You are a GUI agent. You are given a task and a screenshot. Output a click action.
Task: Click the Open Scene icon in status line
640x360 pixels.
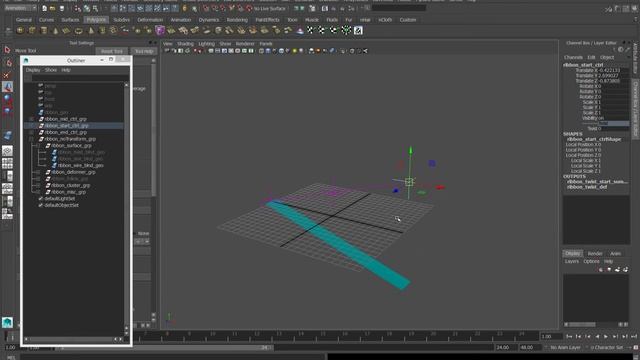pyautogui.click(x=53, y=8)
